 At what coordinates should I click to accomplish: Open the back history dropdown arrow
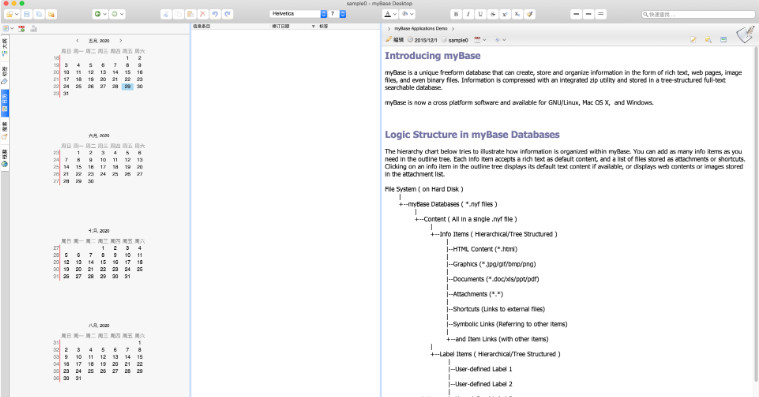tap(105, 14)
